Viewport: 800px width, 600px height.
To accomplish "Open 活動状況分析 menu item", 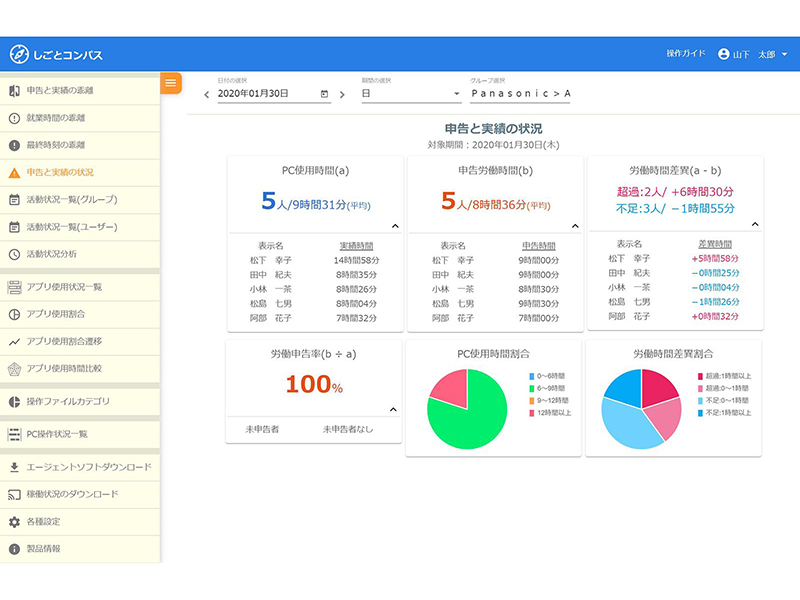I will (x=80, y=254).
